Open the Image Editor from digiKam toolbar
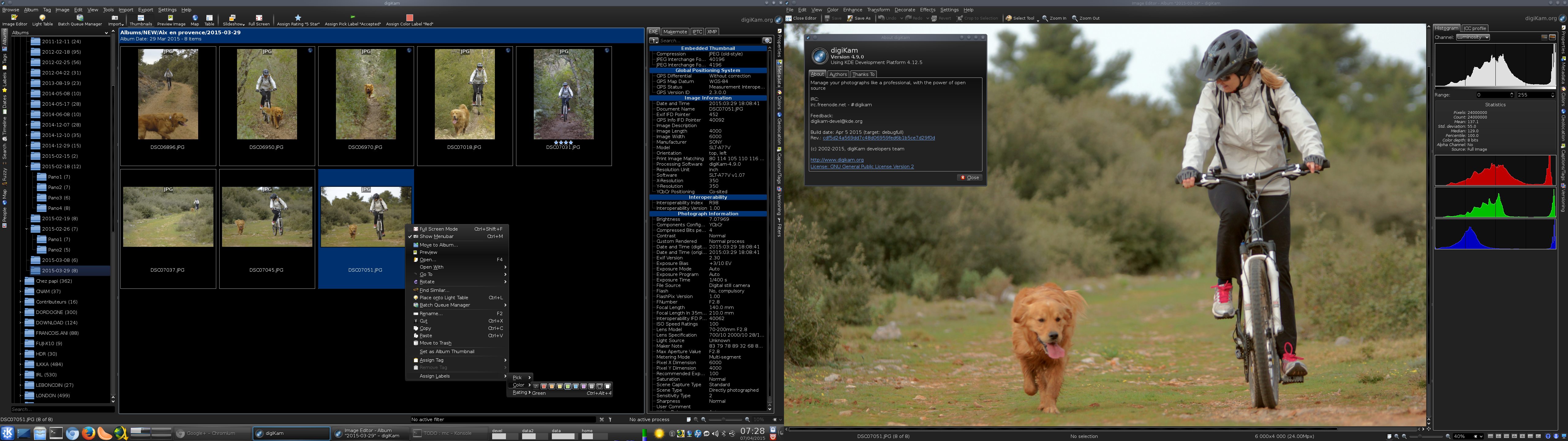 click(x=15, y=21)
